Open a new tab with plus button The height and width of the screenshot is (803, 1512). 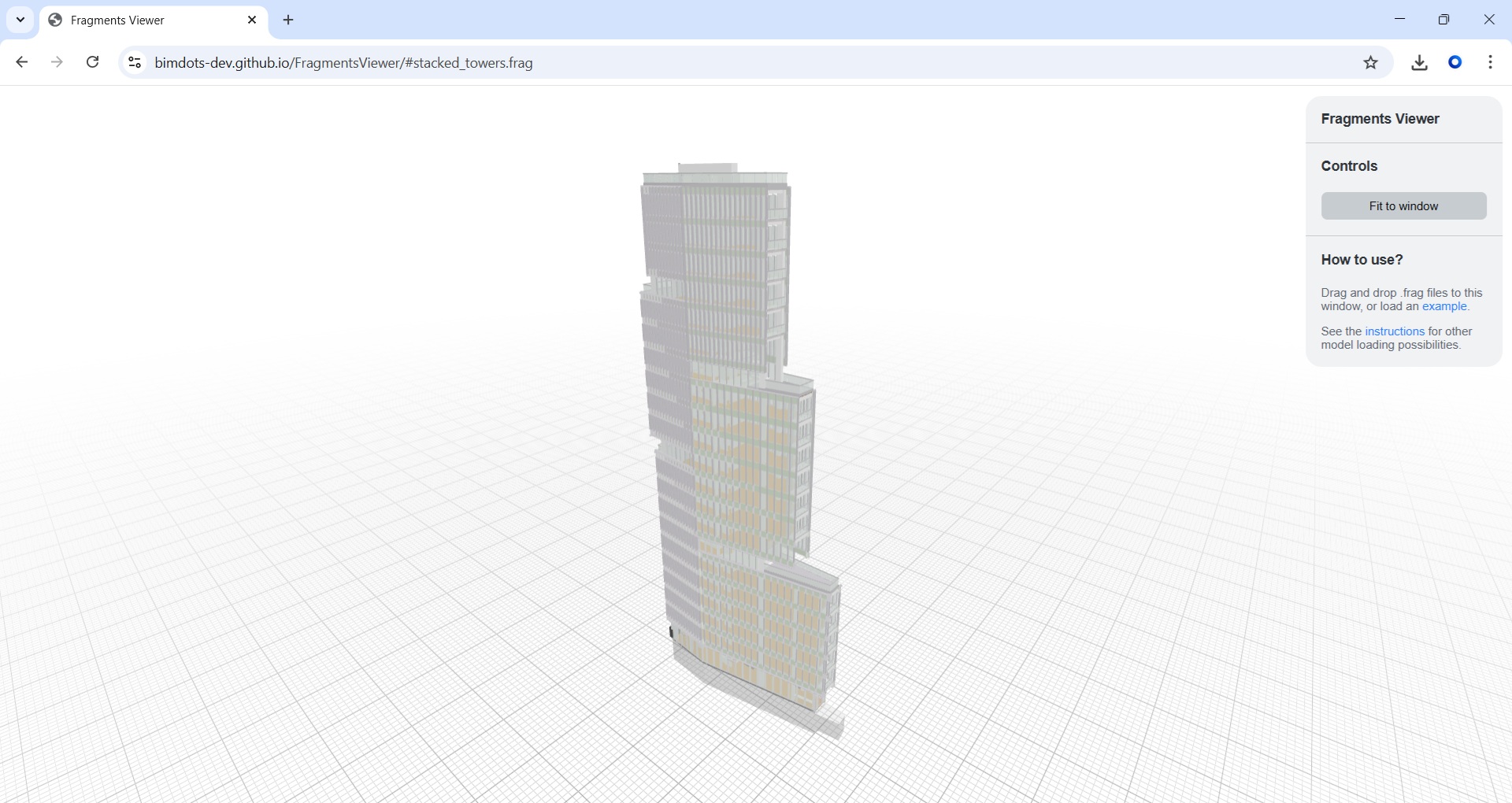click(x=288, y=20)
